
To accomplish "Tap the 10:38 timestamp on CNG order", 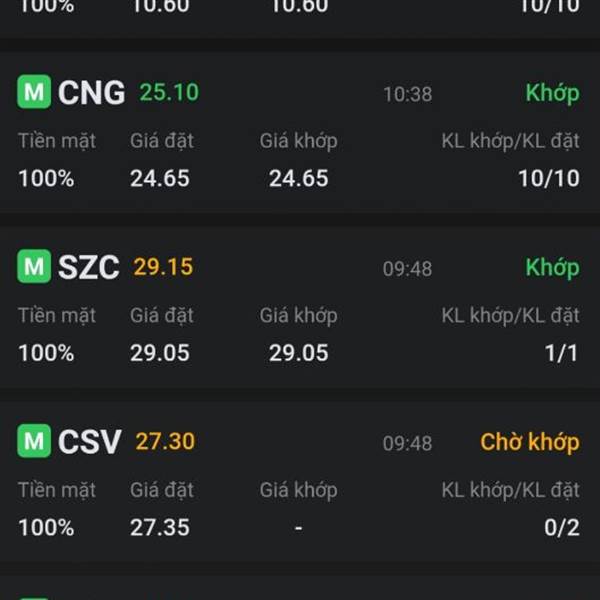I will click(407, 94).
